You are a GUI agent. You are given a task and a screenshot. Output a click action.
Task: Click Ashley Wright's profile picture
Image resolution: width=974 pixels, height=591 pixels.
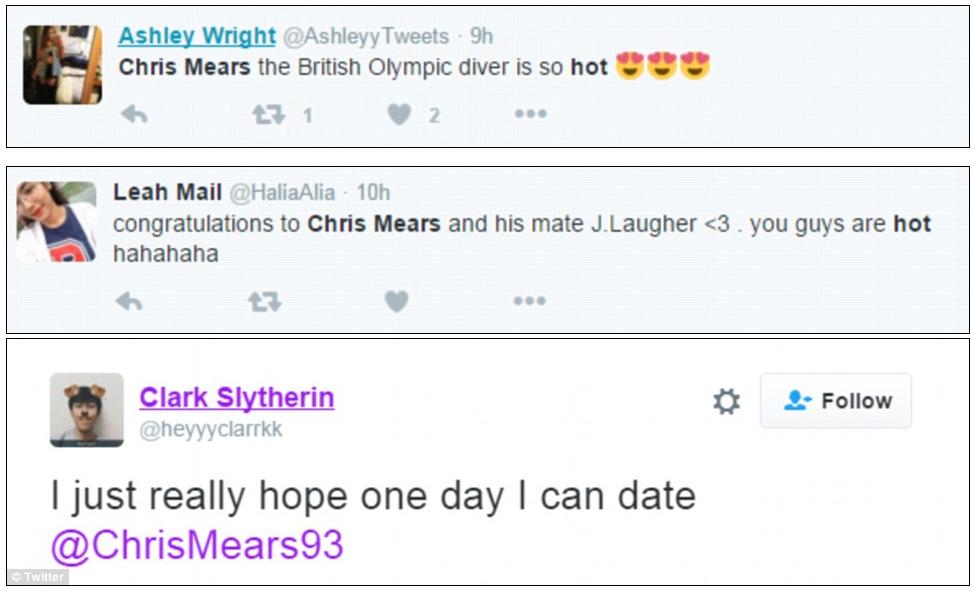pyautogui.click(x=62, y=65)
